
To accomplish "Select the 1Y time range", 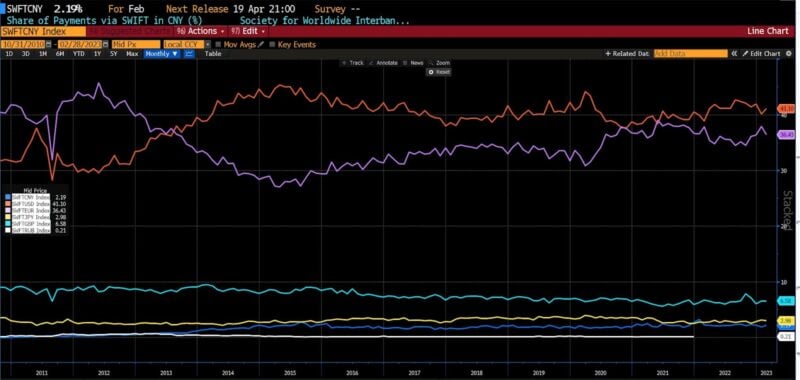I will point(97,53).
